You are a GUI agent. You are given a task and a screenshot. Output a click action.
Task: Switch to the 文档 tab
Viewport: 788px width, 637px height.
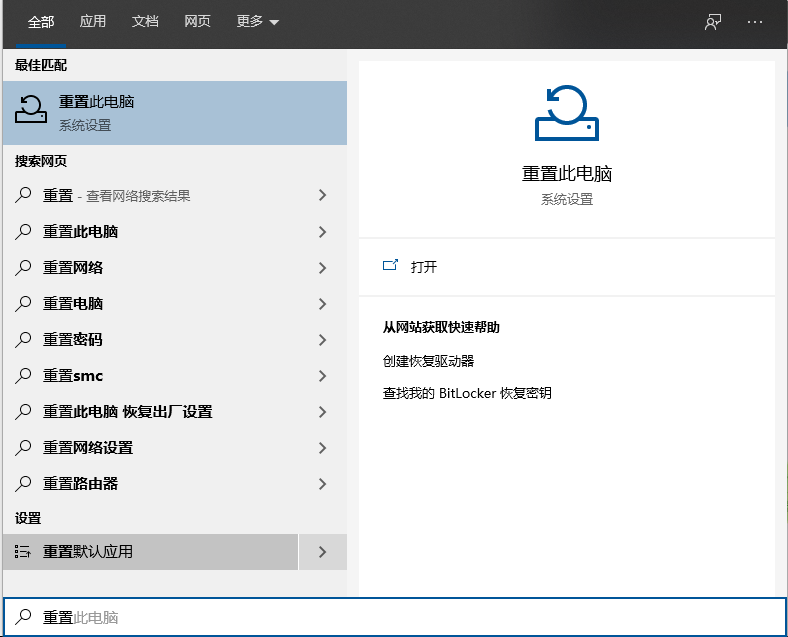click(145, 22)
